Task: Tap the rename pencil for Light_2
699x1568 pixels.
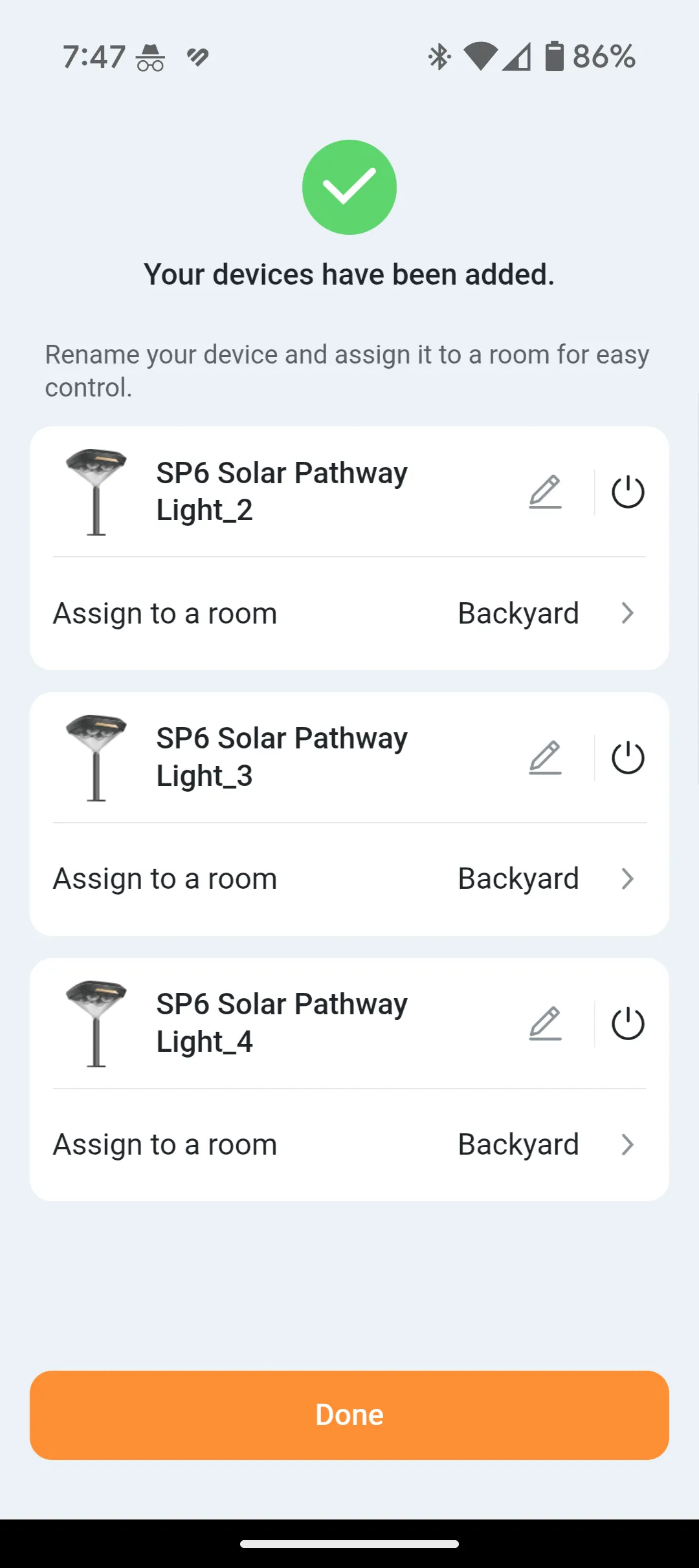Action: pyautogui.click(x=545, y=492)
